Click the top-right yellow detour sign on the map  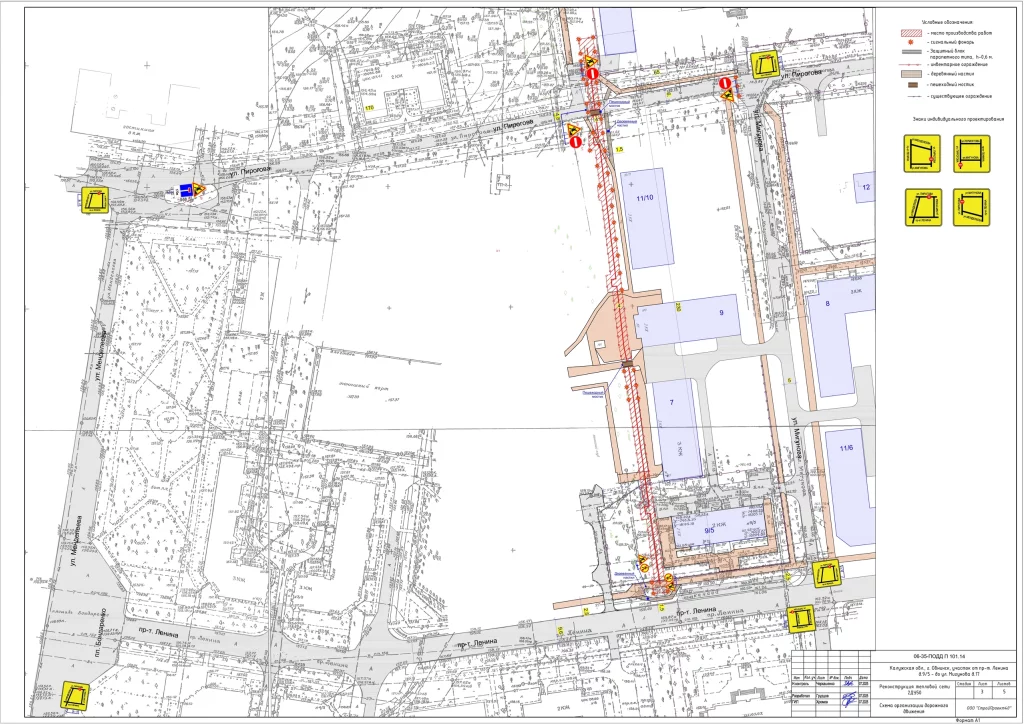pyautogui.click(x=765, y=66)
